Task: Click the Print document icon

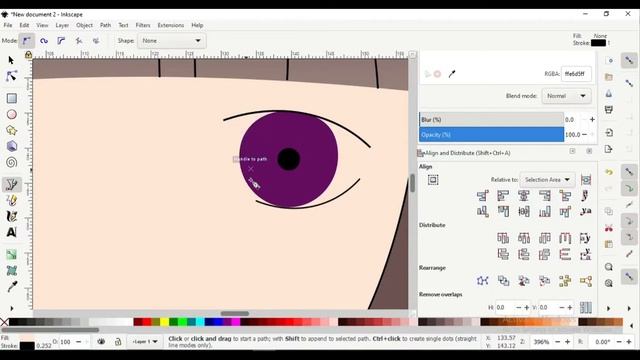Action: coord(609,109)
